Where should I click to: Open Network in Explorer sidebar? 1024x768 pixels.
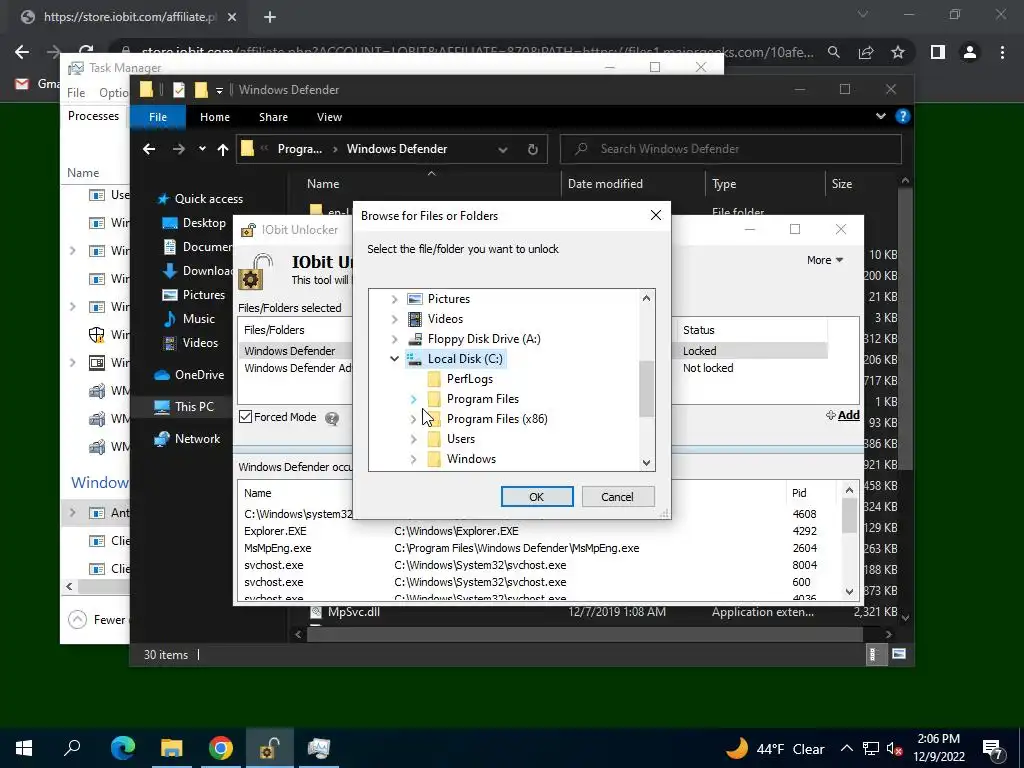pyautogui.click(x=187, y=439)
